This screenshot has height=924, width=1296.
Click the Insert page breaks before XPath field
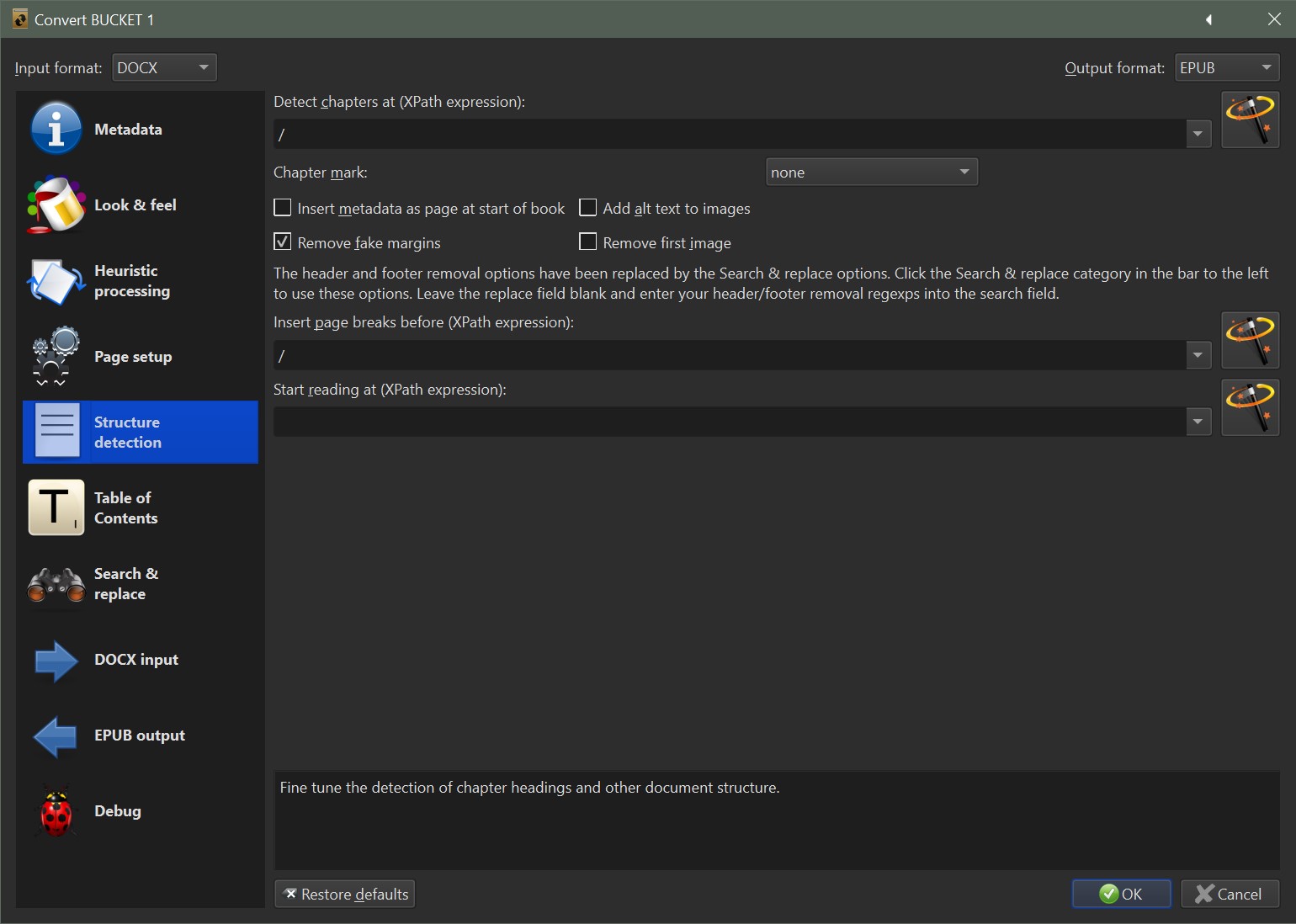coord(729,356)
